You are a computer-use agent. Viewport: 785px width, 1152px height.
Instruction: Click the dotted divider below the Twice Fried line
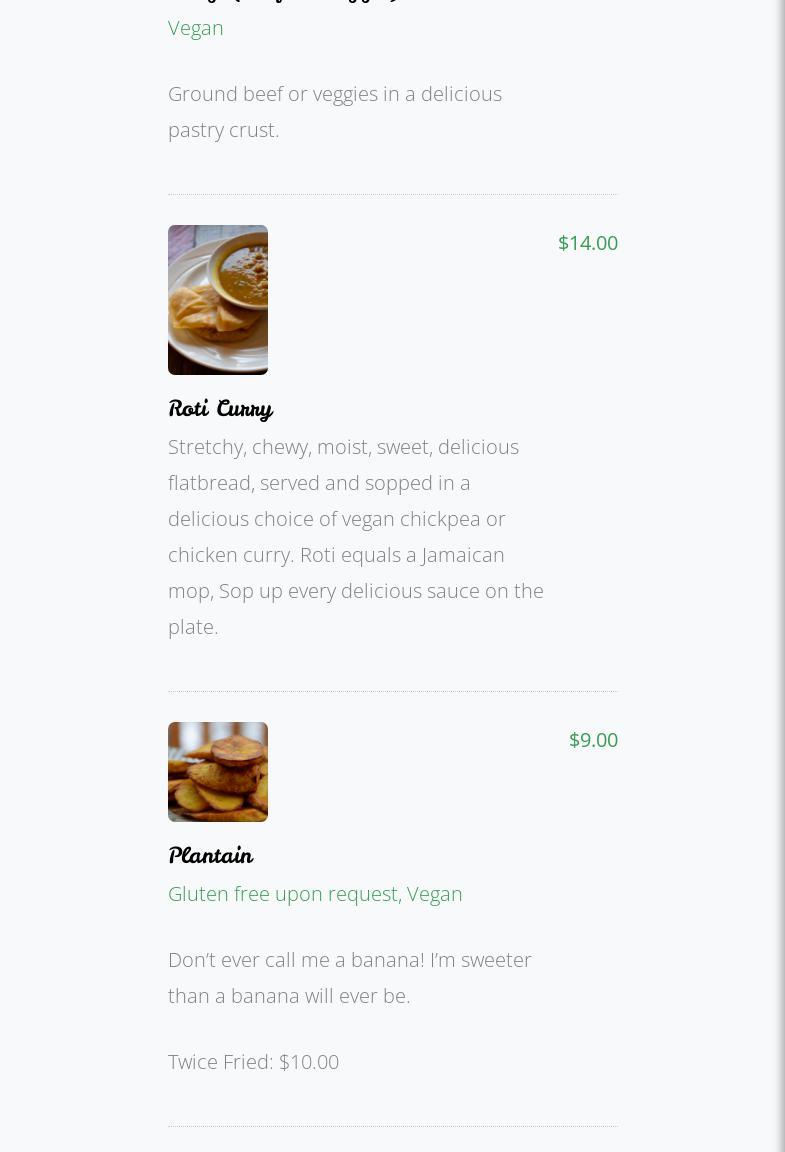pyautogui.click(x=392, y=1126)
